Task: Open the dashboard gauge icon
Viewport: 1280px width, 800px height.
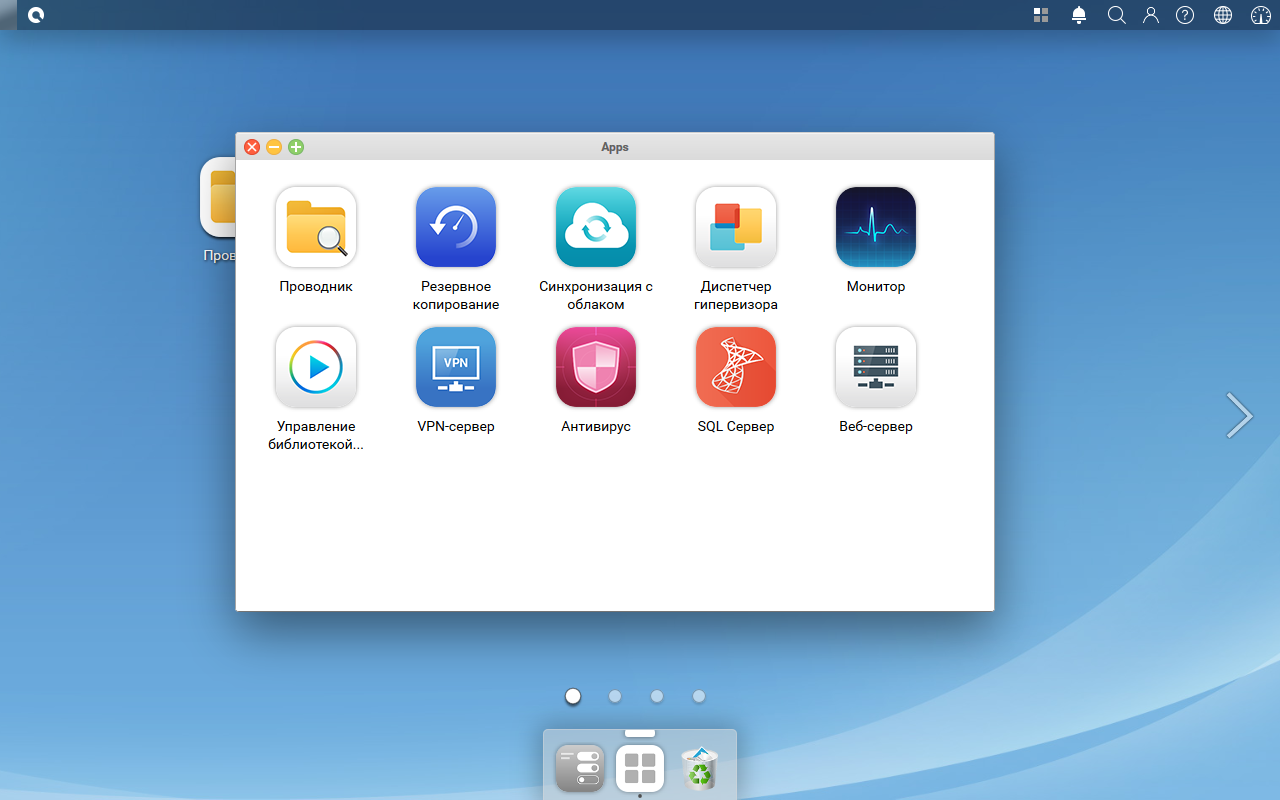Action: point(1261,15)
